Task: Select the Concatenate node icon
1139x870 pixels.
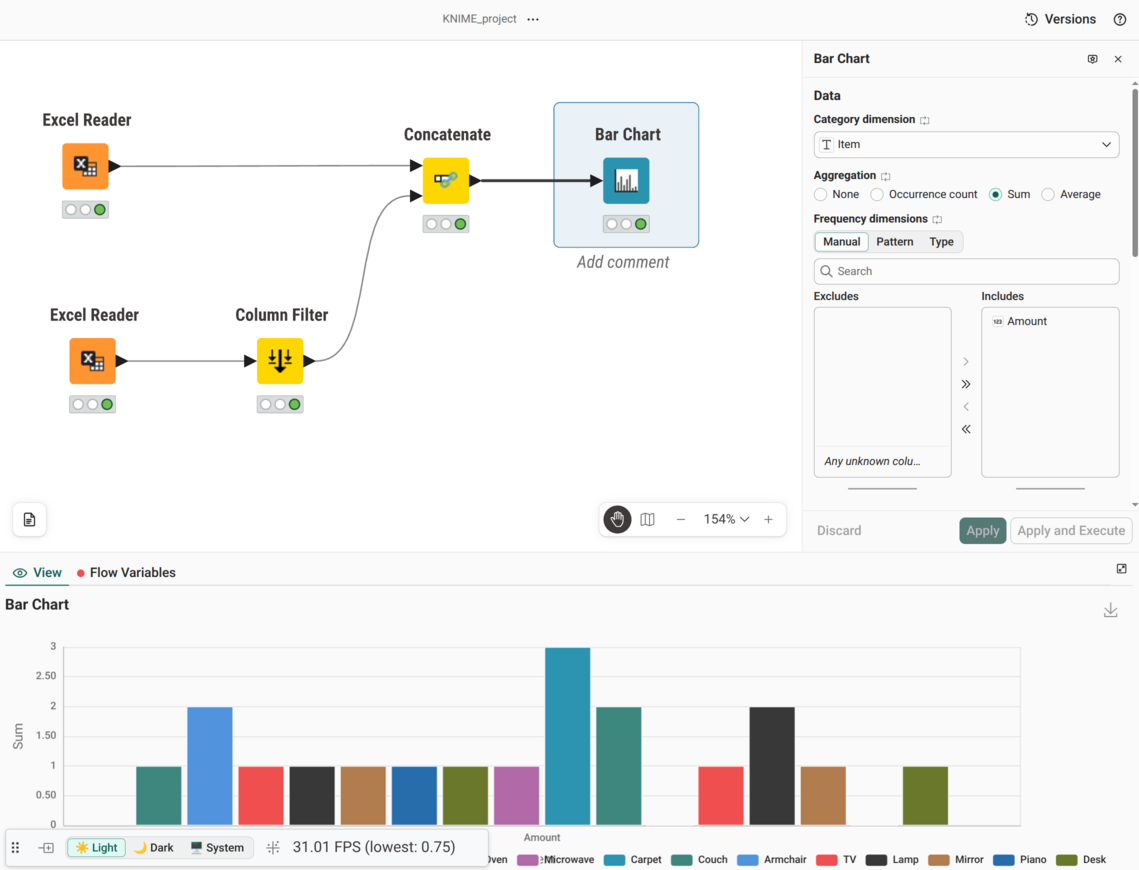Action: [446, 180]
